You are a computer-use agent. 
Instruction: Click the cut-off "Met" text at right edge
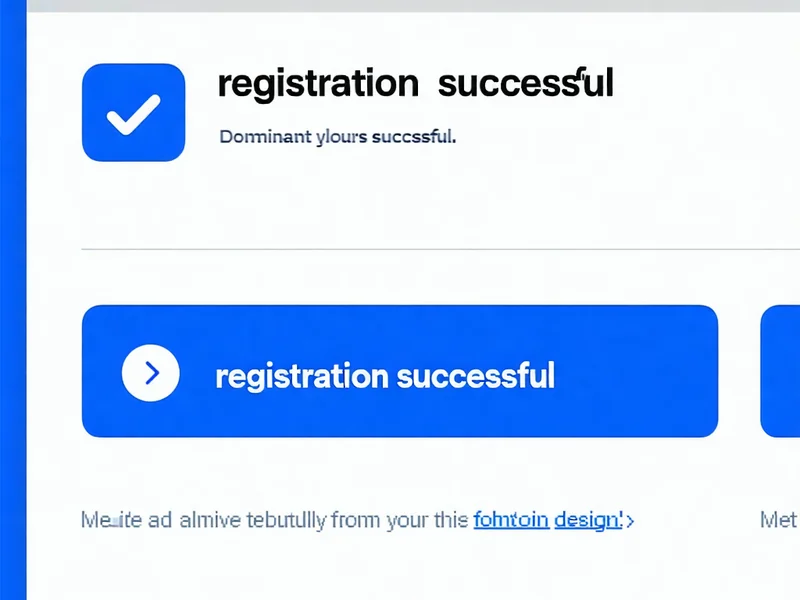(778, 520)
